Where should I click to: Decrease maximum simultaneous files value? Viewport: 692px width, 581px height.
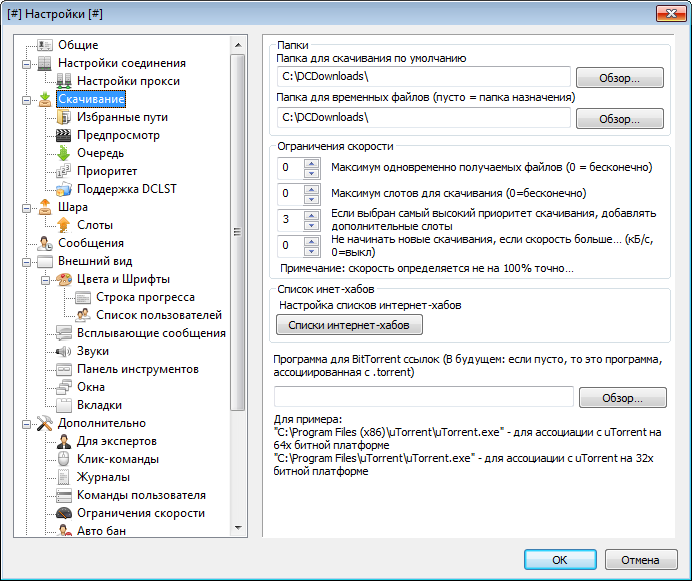pyautogui.click(x=312, y=173)
